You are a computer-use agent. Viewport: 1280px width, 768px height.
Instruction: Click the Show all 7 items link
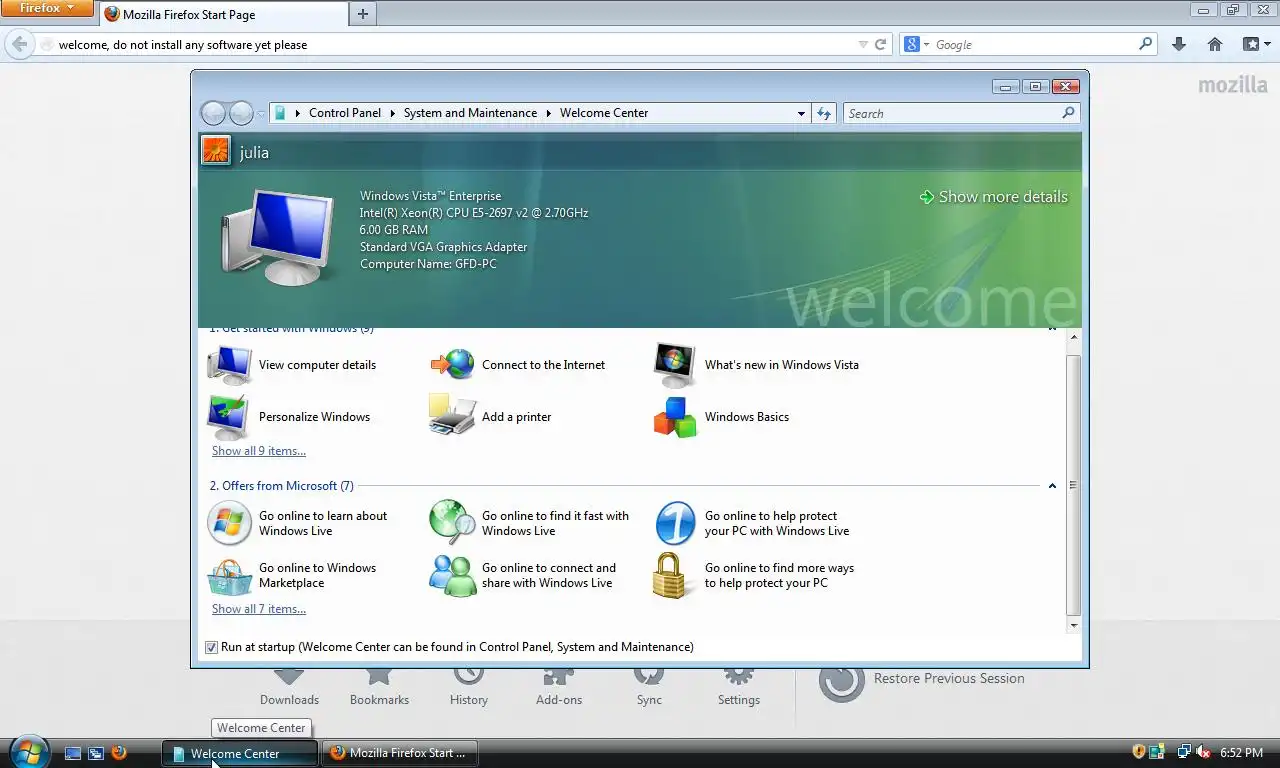tap(259, 609)
